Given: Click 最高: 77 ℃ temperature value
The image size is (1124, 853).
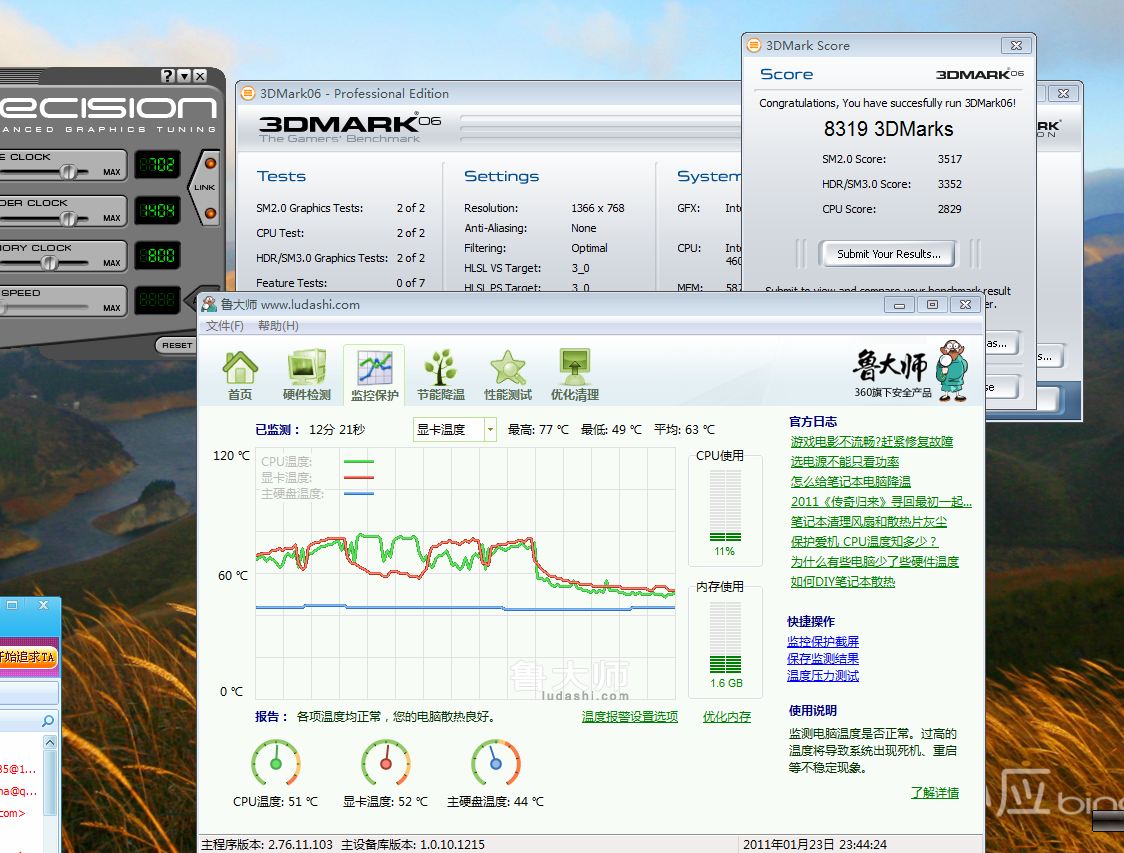Looking at the screenshot, I should pyautogui.click(x=538, y=429).
